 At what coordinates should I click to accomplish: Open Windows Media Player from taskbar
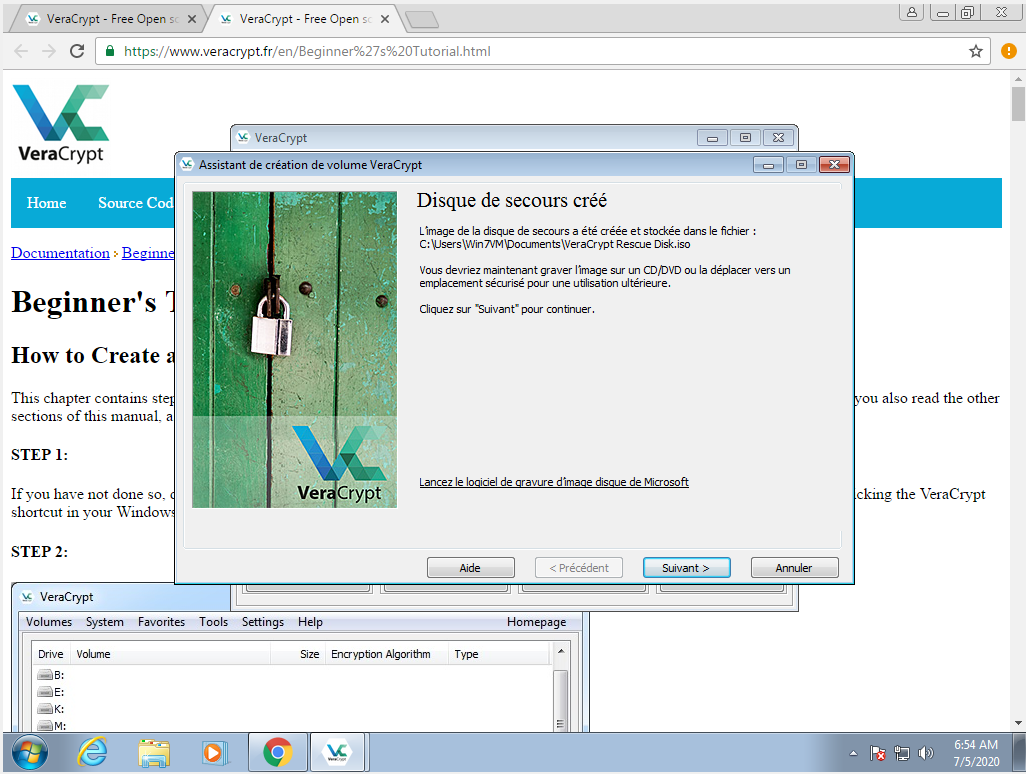coord(214,753)
